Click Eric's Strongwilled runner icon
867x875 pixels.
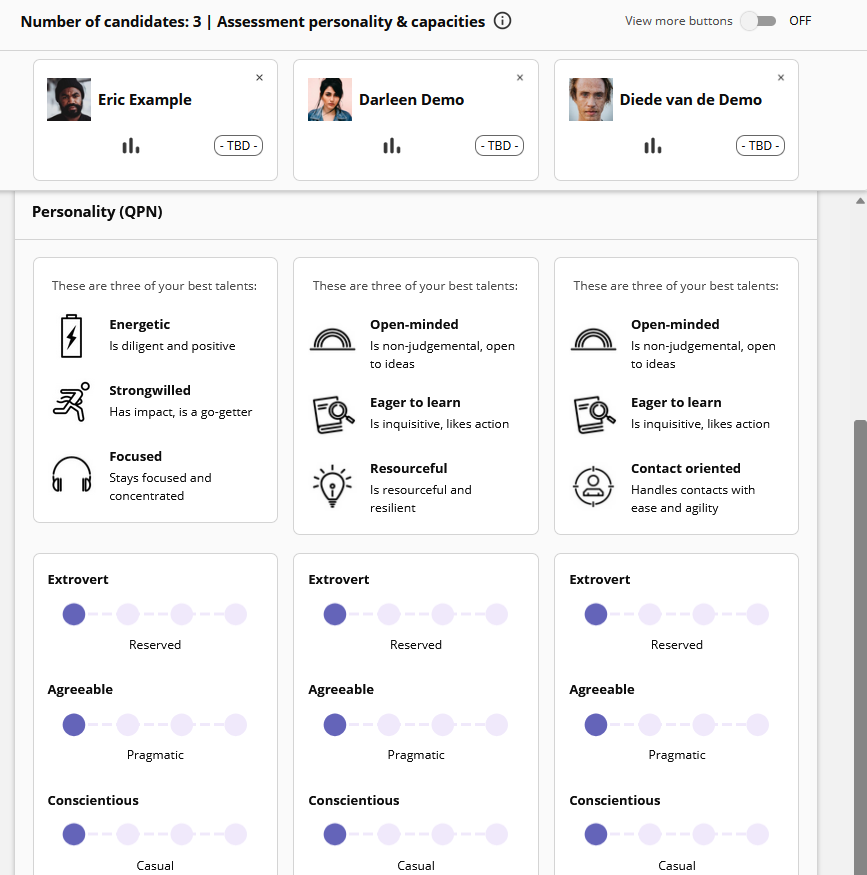(x=71, y=402)
